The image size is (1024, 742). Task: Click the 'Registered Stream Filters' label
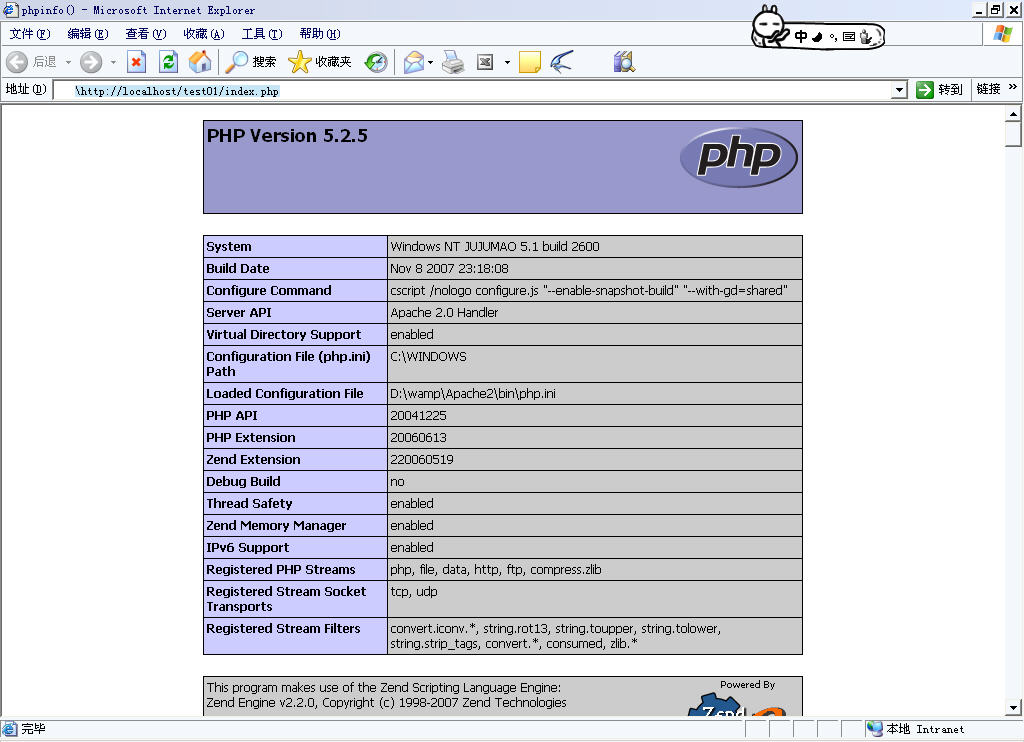point(283,628)
